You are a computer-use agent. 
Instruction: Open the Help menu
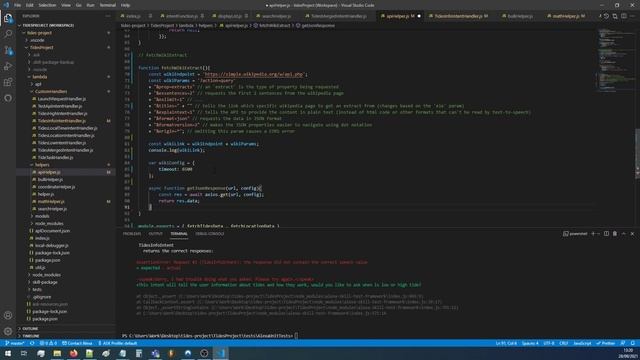click(125, 5)
